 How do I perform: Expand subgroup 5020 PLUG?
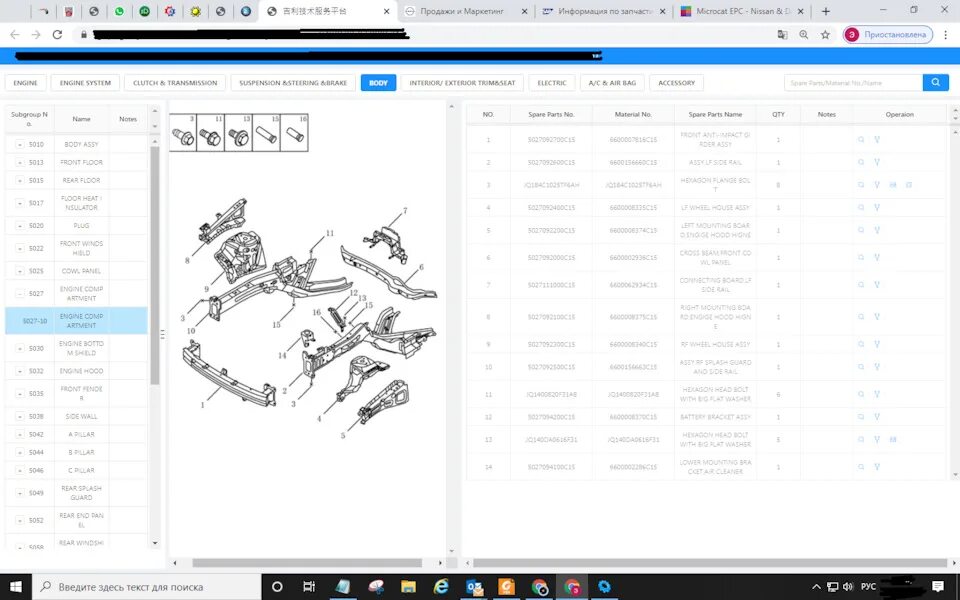tap(20, 226)
